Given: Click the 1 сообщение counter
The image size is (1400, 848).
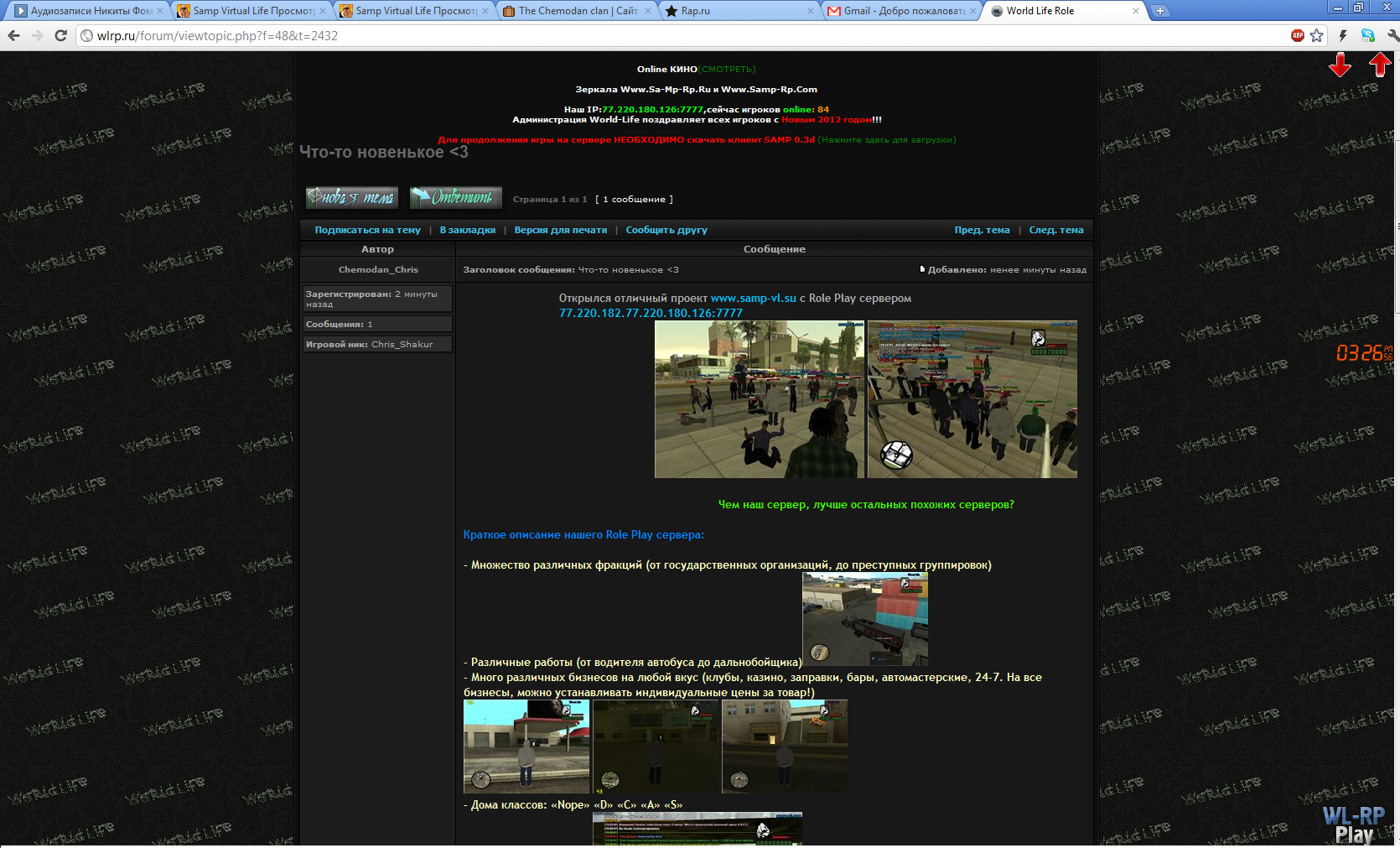Looking at the screenshot, I should coord(635,200).
